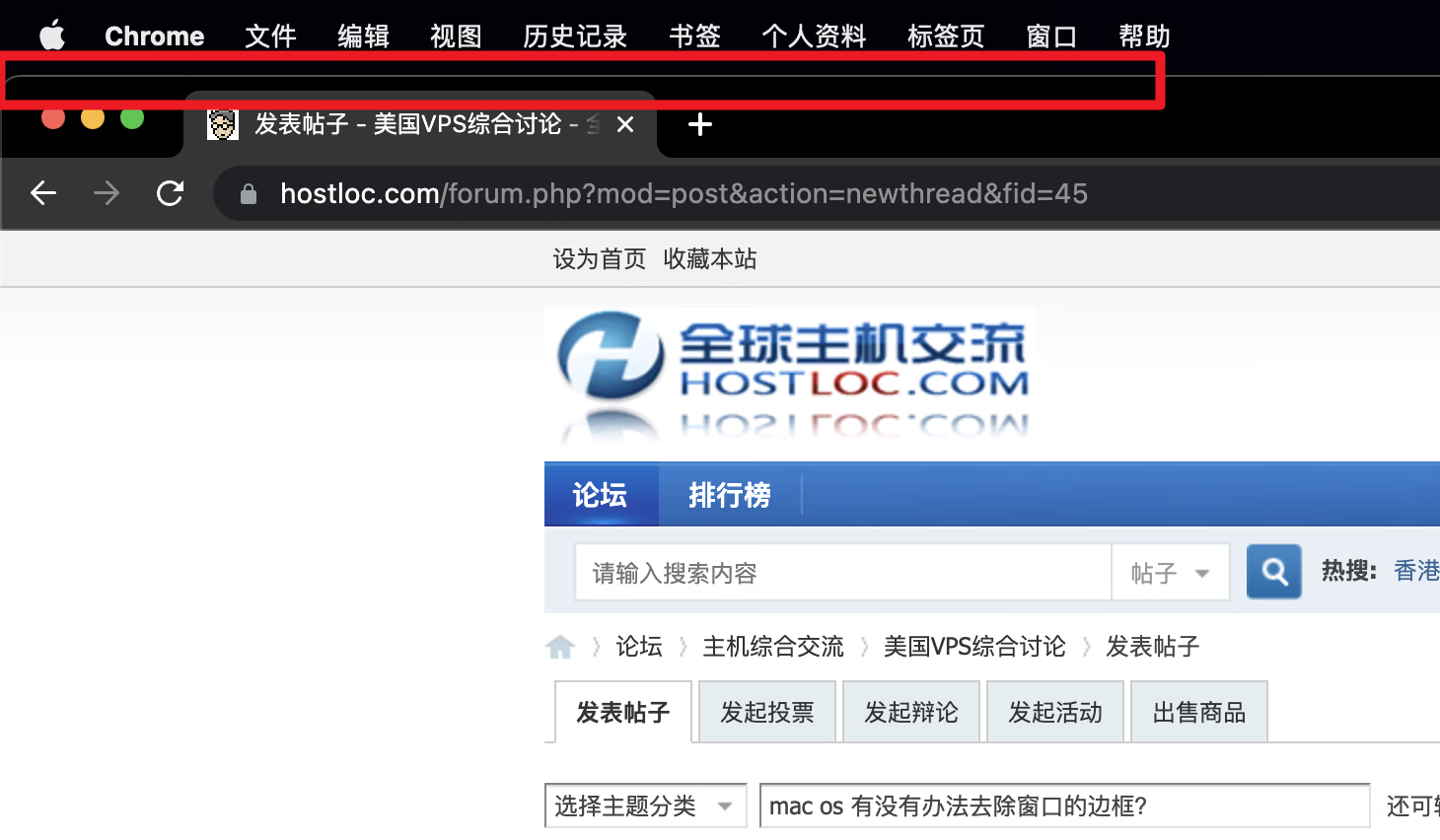Click the breadcrumb home icon
Viewport: 1440px width, 840px height.
tap(560, 647)
